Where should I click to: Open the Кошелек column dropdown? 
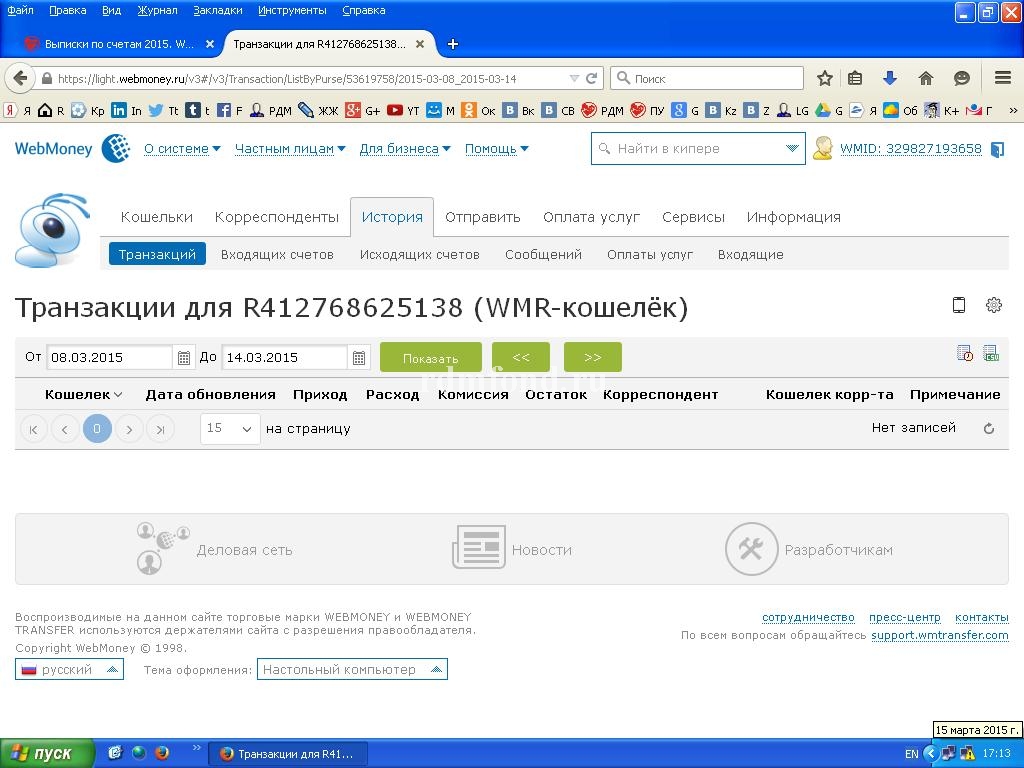pos(118,394)
